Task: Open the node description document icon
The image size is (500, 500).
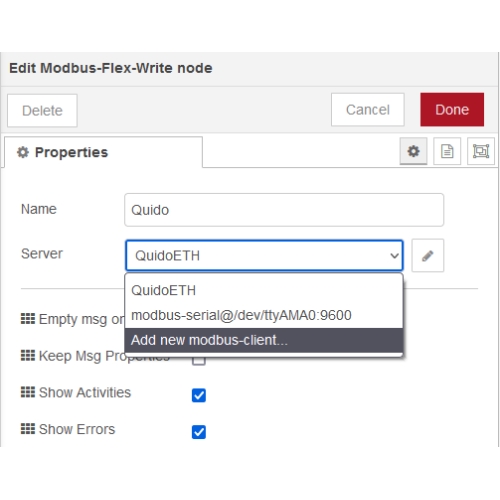Action: tap(447, 151)
